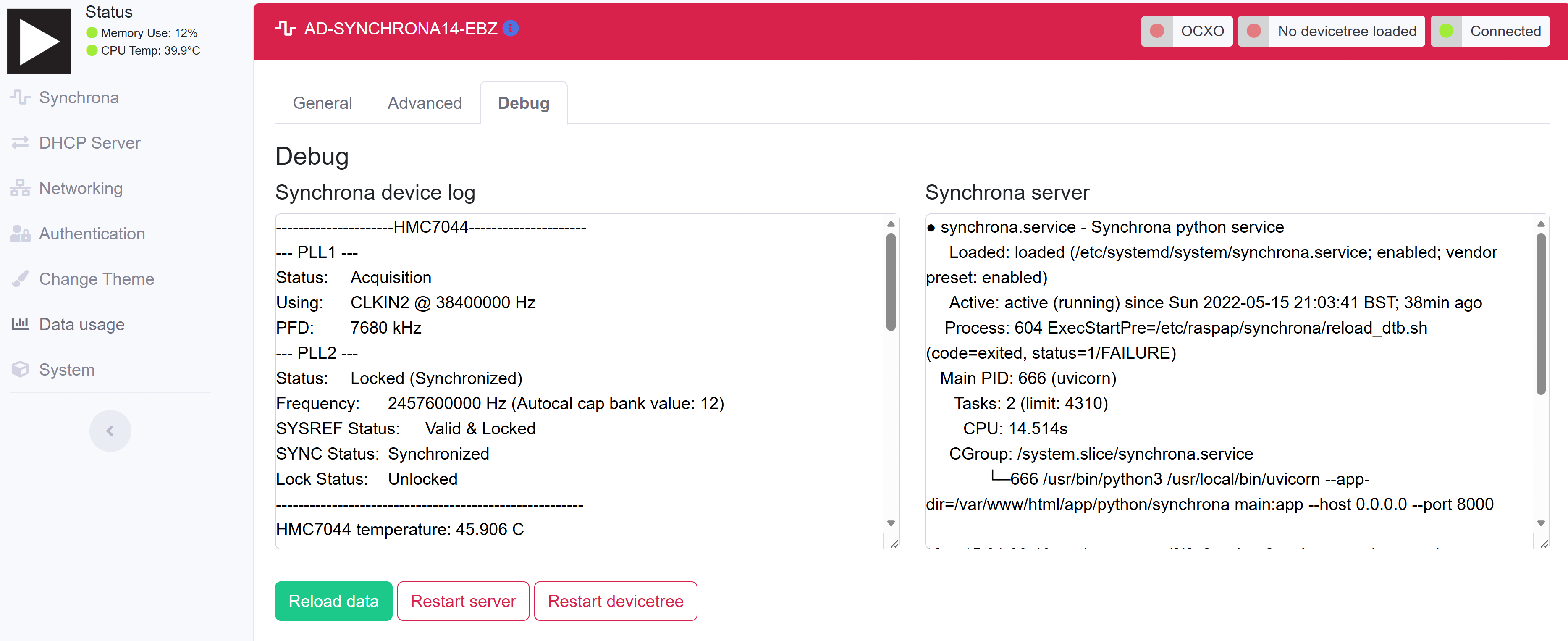Open the DHCP Server page
The height and width of the screenshot is (641, 1568).
[89, 142]
